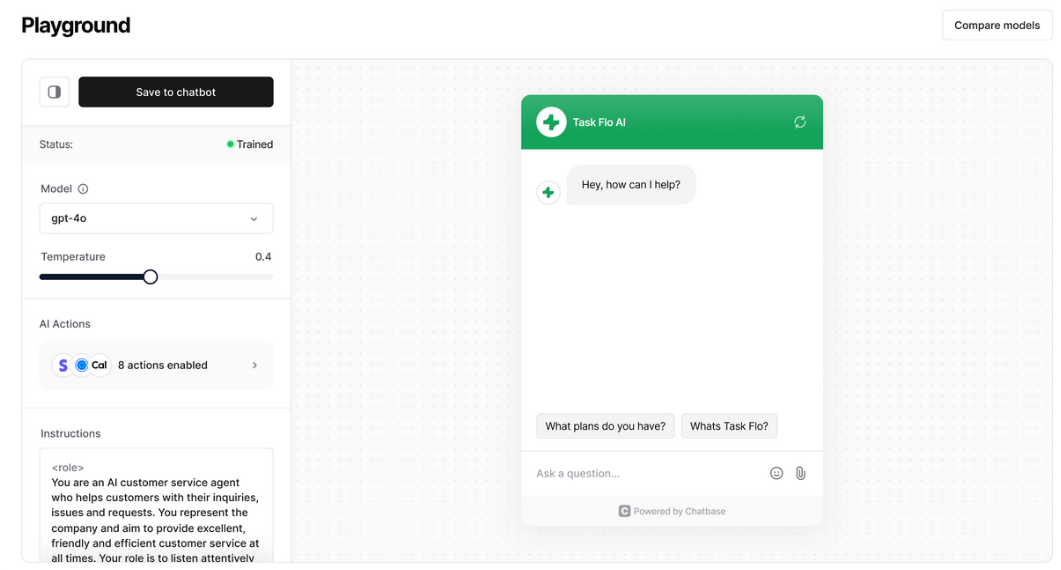Image resolution: width=1061 pixels, height=570 pixels.
Task: Follow the Powered by Chatbase link
Action: pyautogui.click(x=672, y=511)
